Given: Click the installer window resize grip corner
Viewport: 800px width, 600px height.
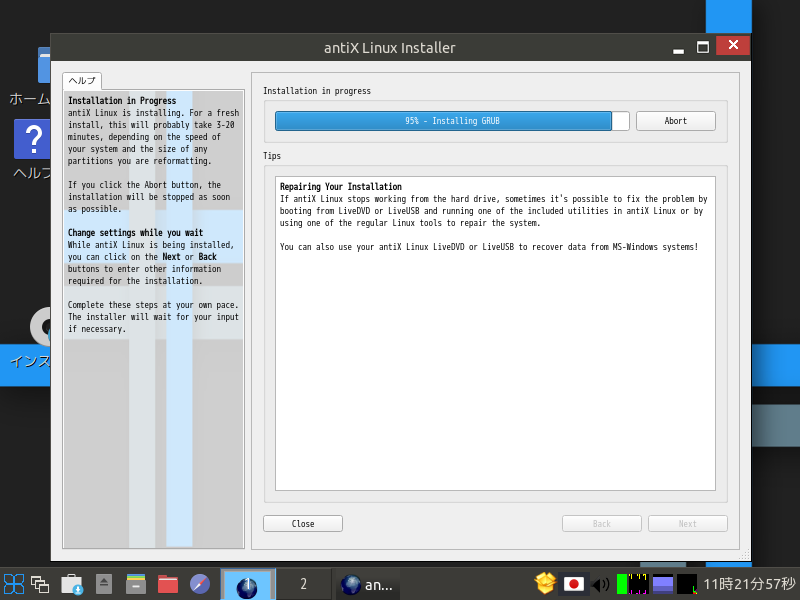Looking at the screenshot, I should coord(745,555).
